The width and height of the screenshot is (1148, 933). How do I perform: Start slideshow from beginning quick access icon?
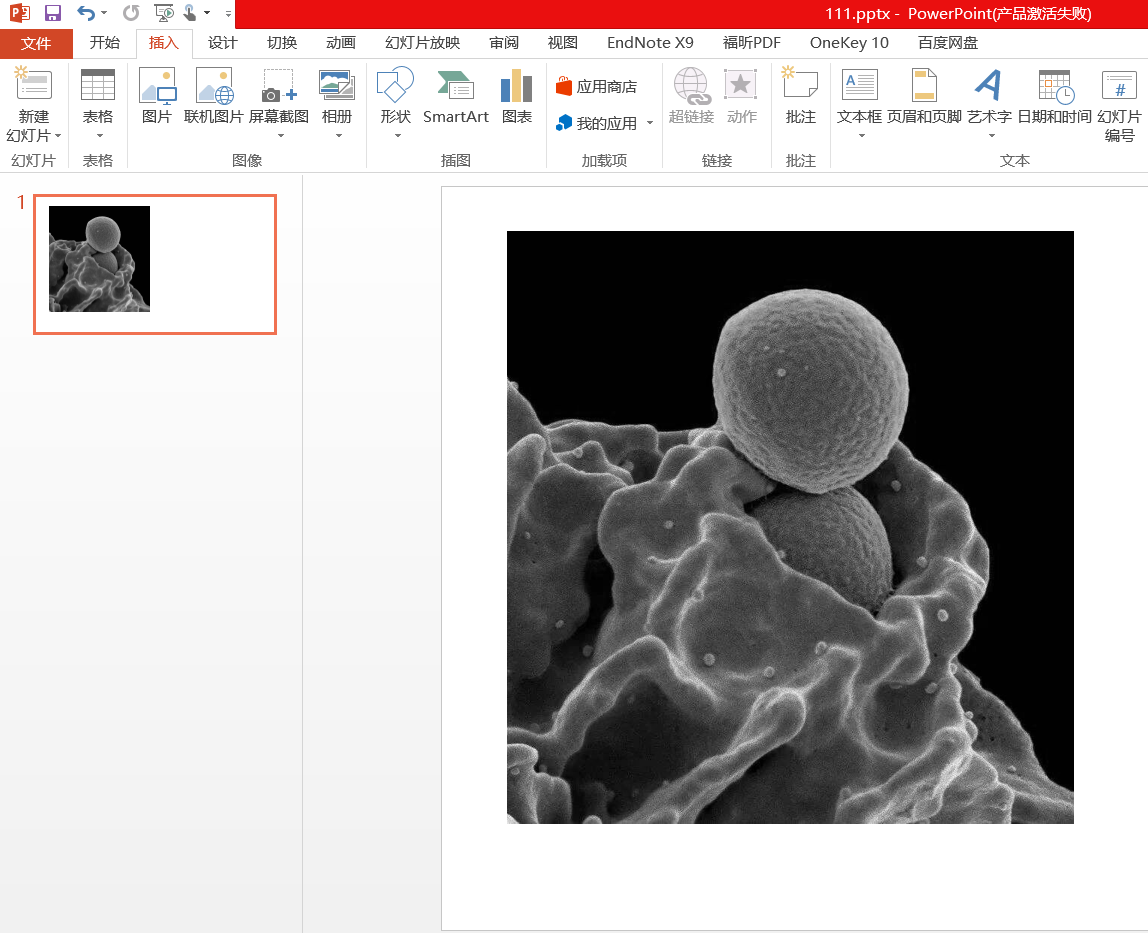click(x=164, y=13)
